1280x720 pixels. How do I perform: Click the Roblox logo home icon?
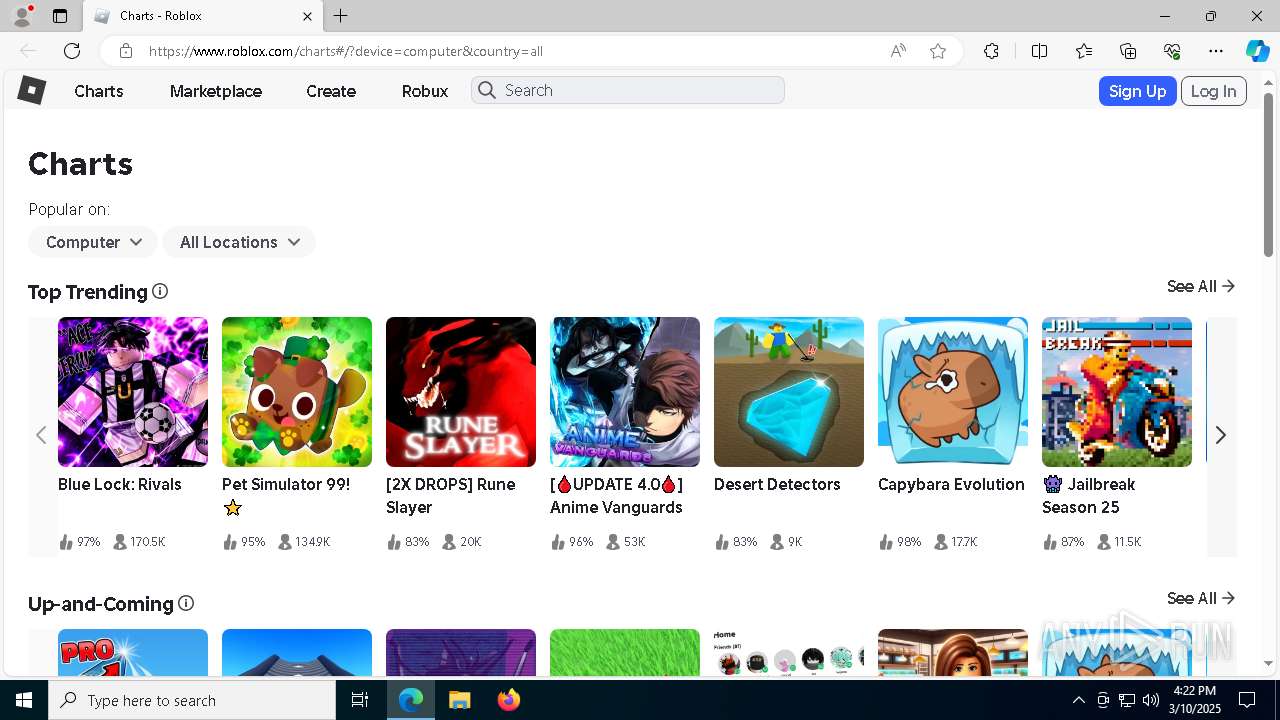point(32,91)
